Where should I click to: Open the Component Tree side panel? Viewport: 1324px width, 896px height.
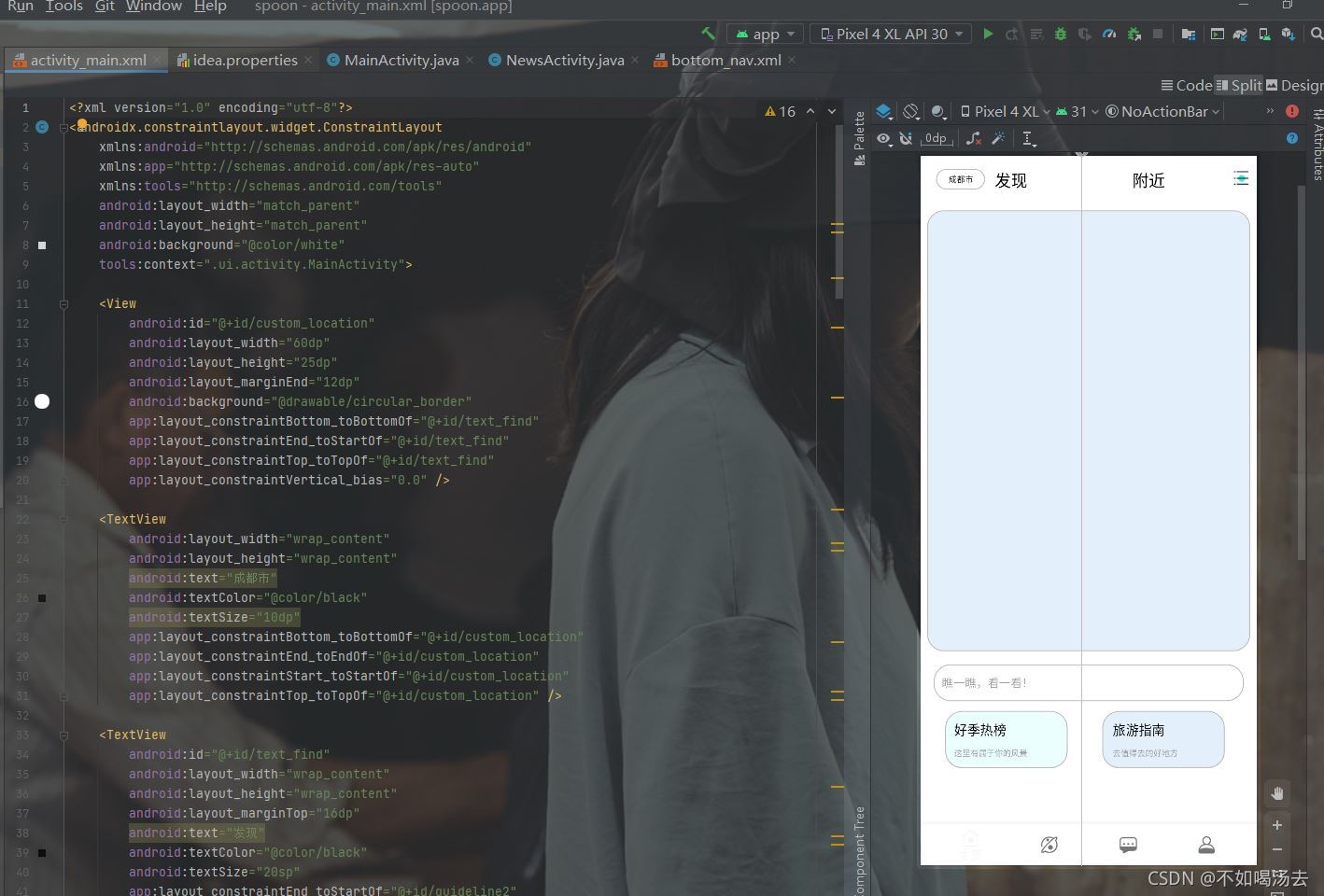[859, 849]
